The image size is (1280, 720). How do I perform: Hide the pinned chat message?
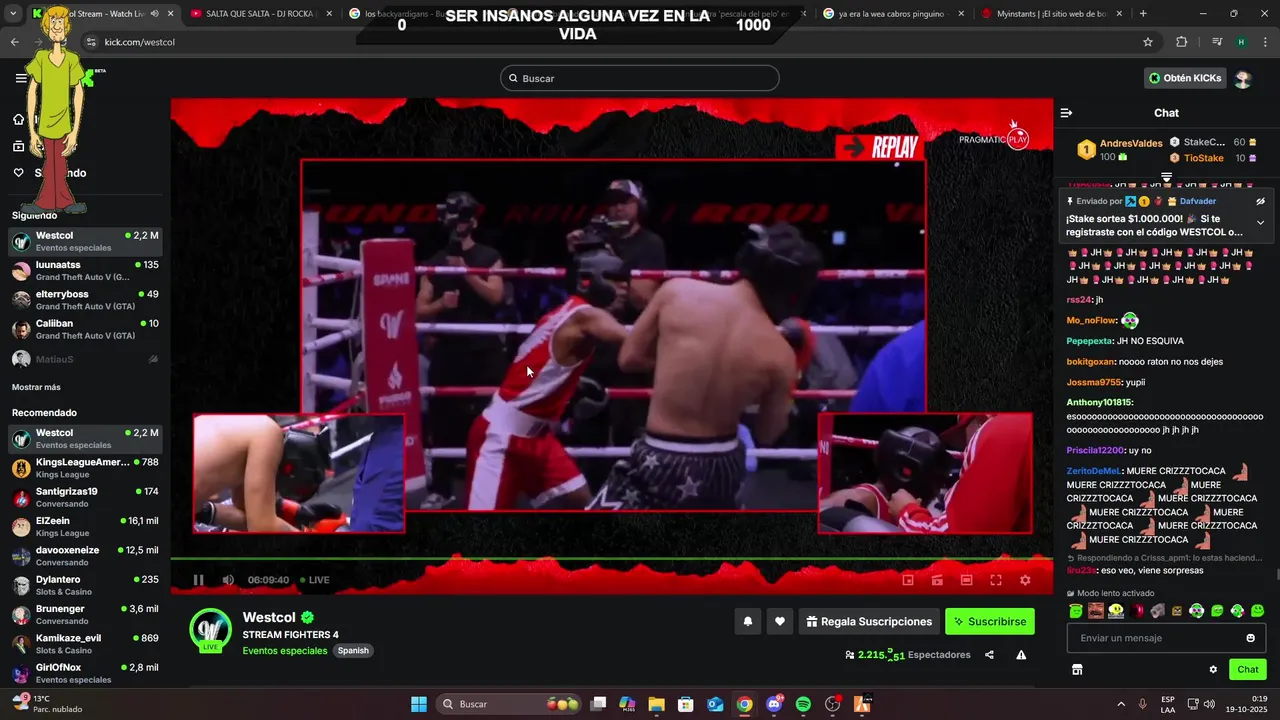[x=1261, y=201]
